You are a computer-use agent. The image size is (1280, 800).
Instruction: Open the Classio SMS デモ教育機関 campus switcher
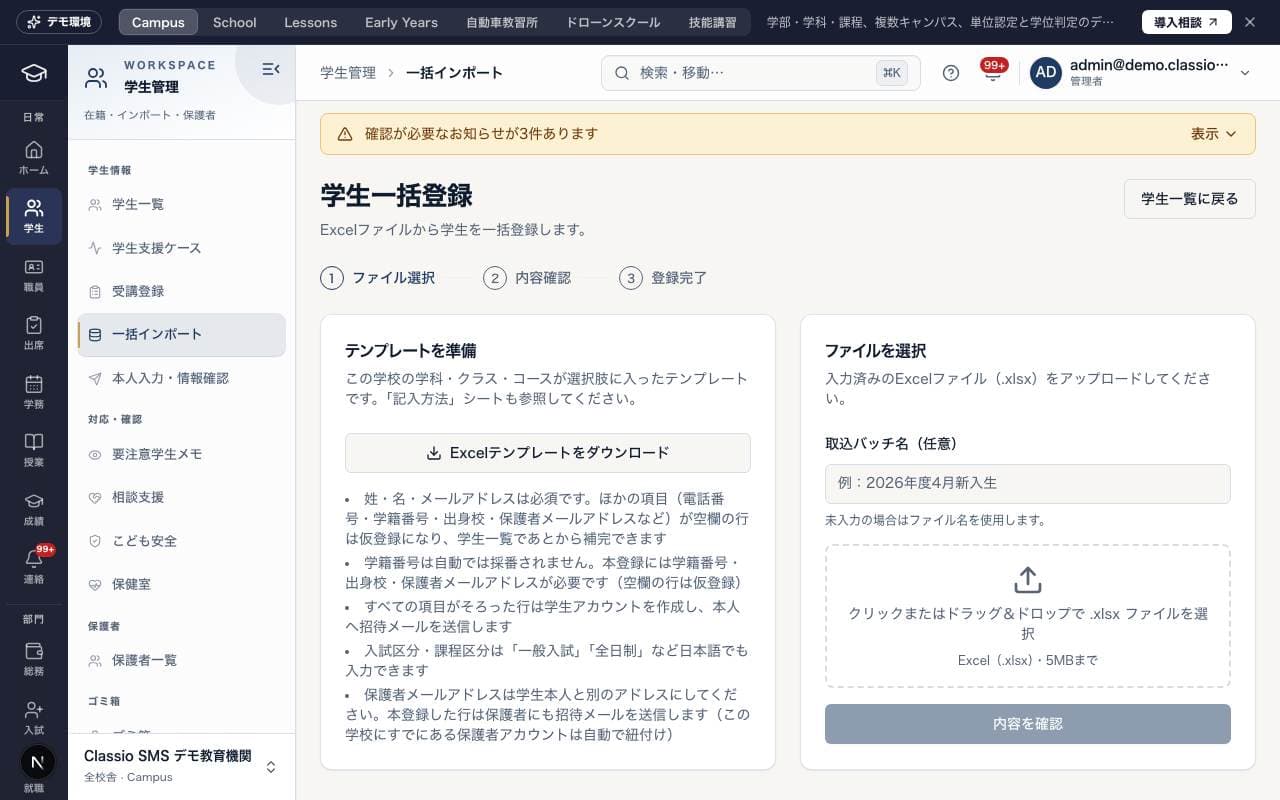tap(181, 766)
